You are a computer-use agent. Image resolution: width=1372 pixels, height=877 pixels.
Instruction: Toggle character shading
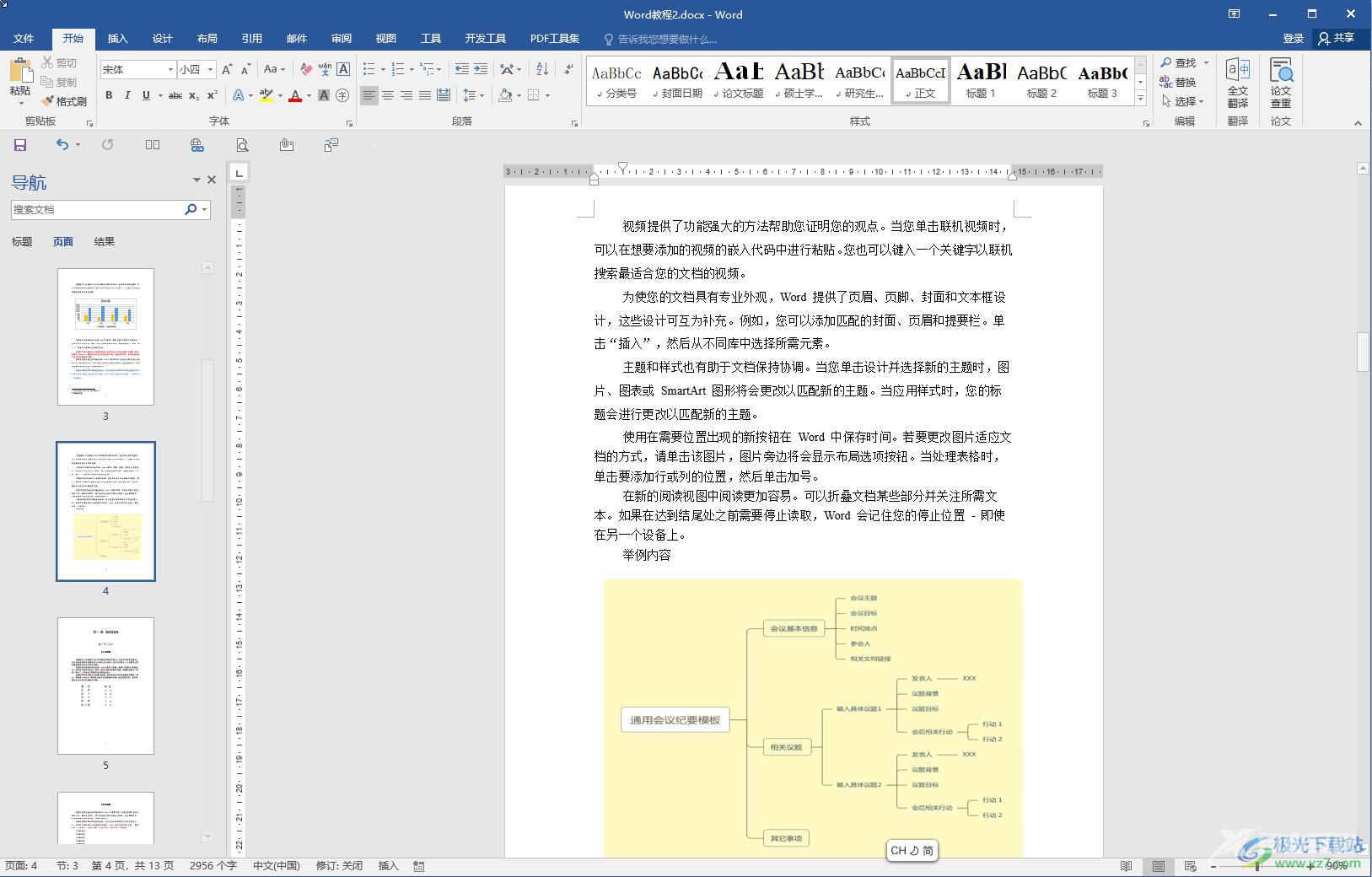click(324, 95)
